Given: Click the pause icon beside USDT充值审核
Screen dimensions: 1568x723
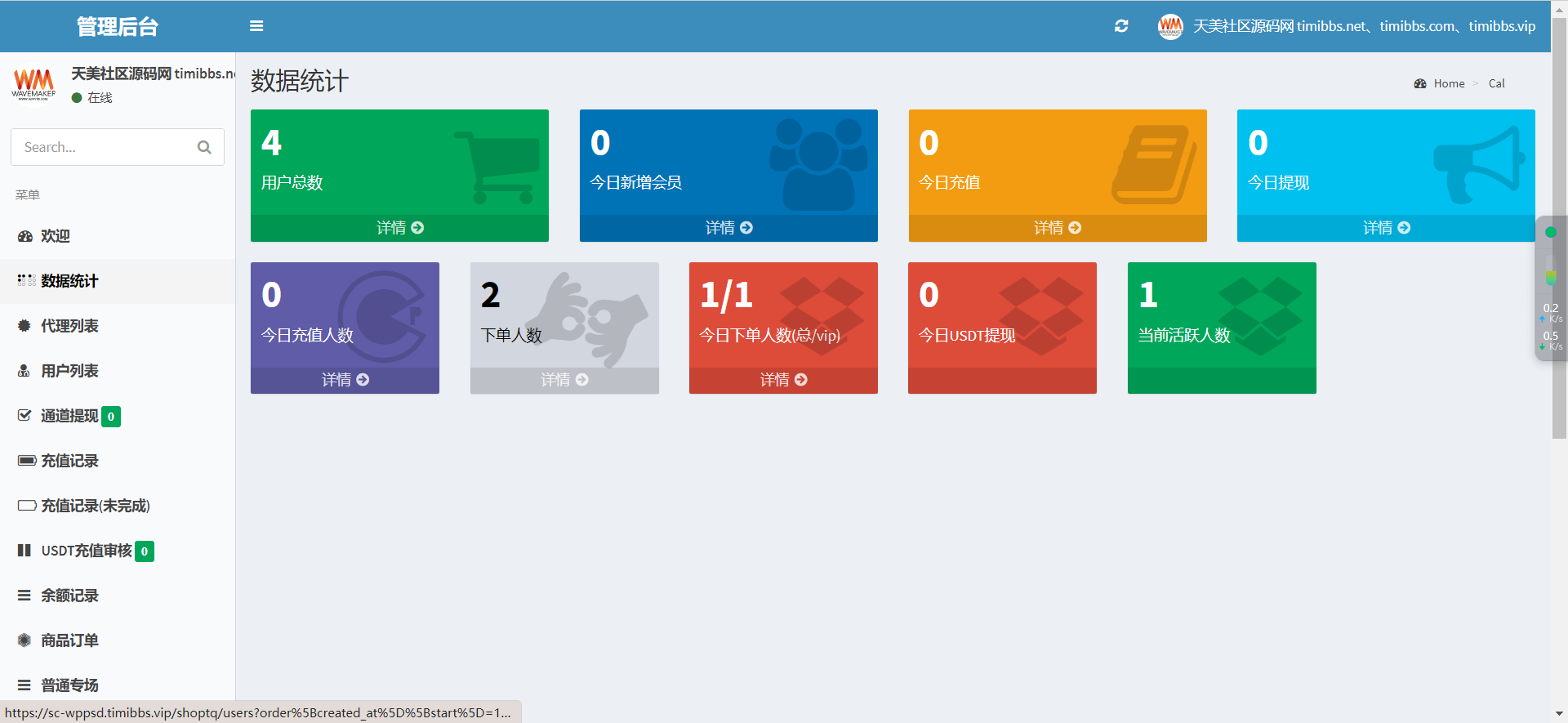Looking at the screenshot, I should click(x=24, y=551).
